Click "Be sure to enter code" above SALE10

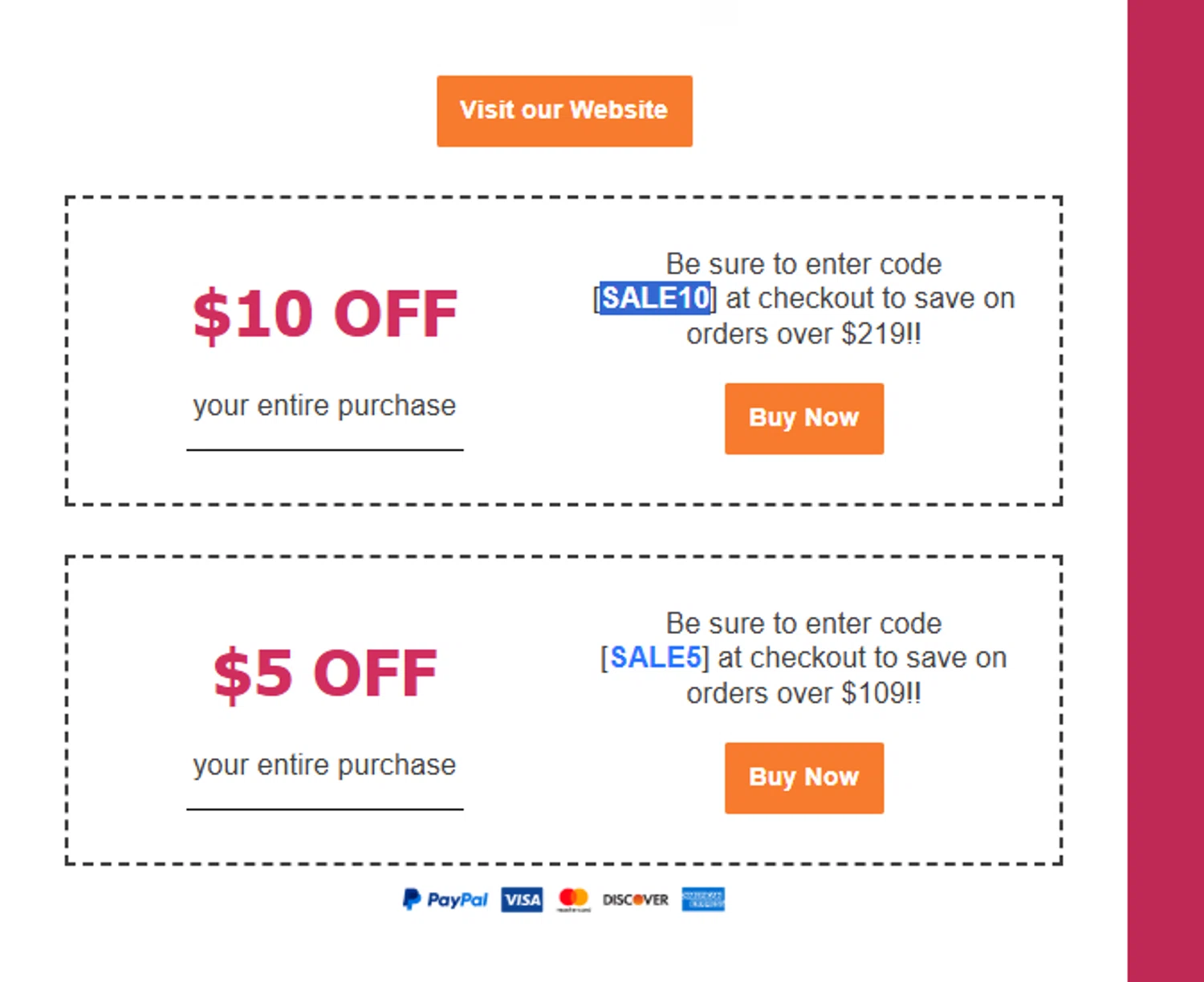click(x=803, y=264)
